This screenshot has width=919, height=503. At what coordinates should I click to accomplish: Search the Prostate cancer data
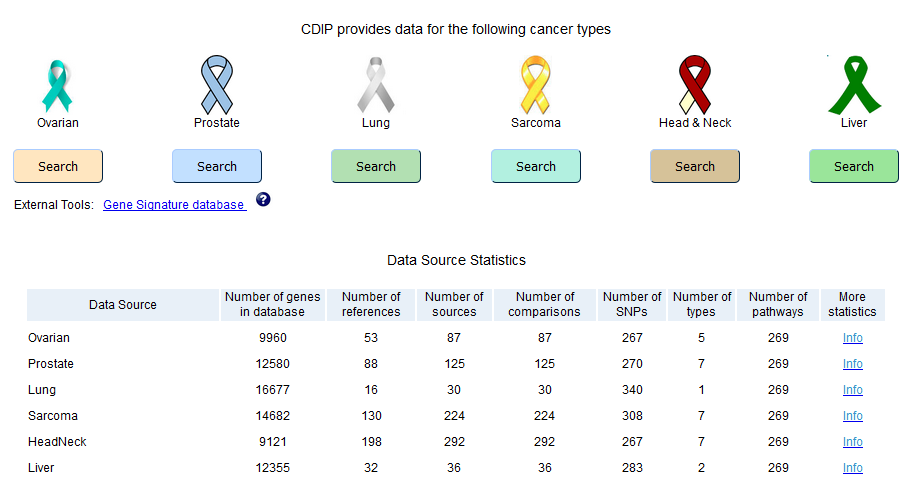click(217, 166)
